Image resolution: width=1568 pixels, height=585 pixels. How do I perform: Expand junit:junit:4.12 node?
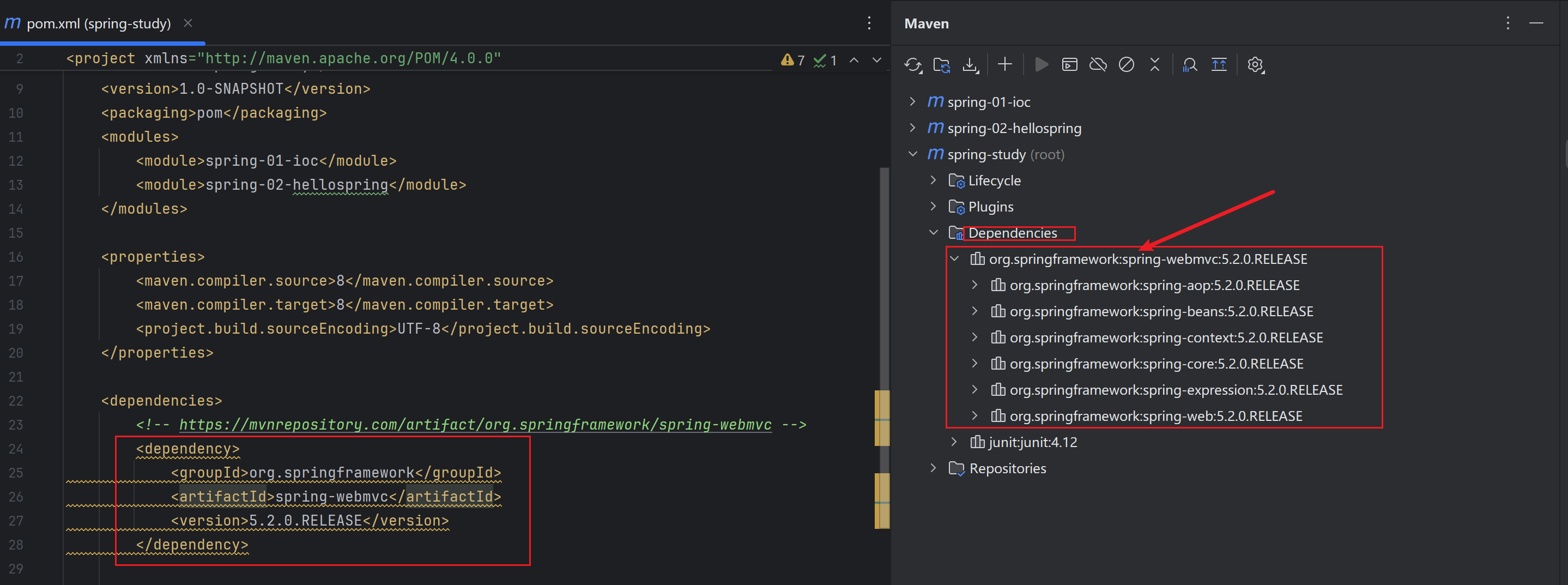[x=954, y=442]
